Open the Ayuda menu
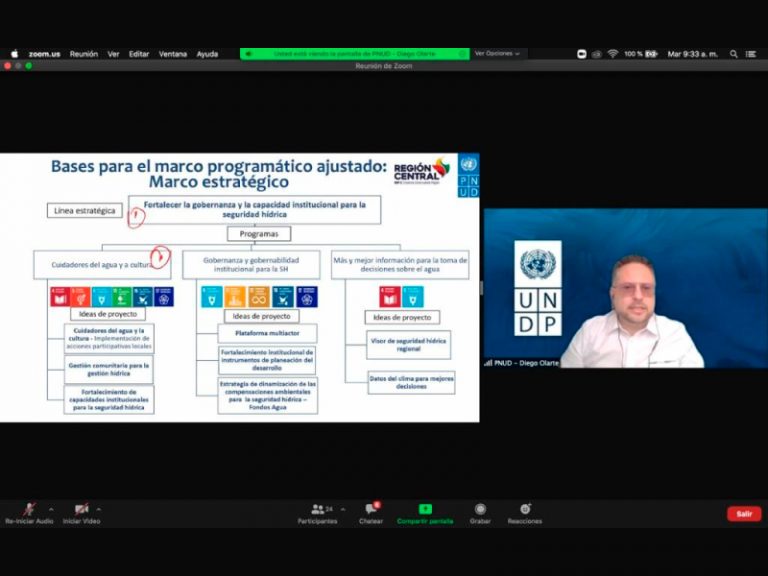The image size is (768, 576). pyautogui.click(x=207, y=54)
